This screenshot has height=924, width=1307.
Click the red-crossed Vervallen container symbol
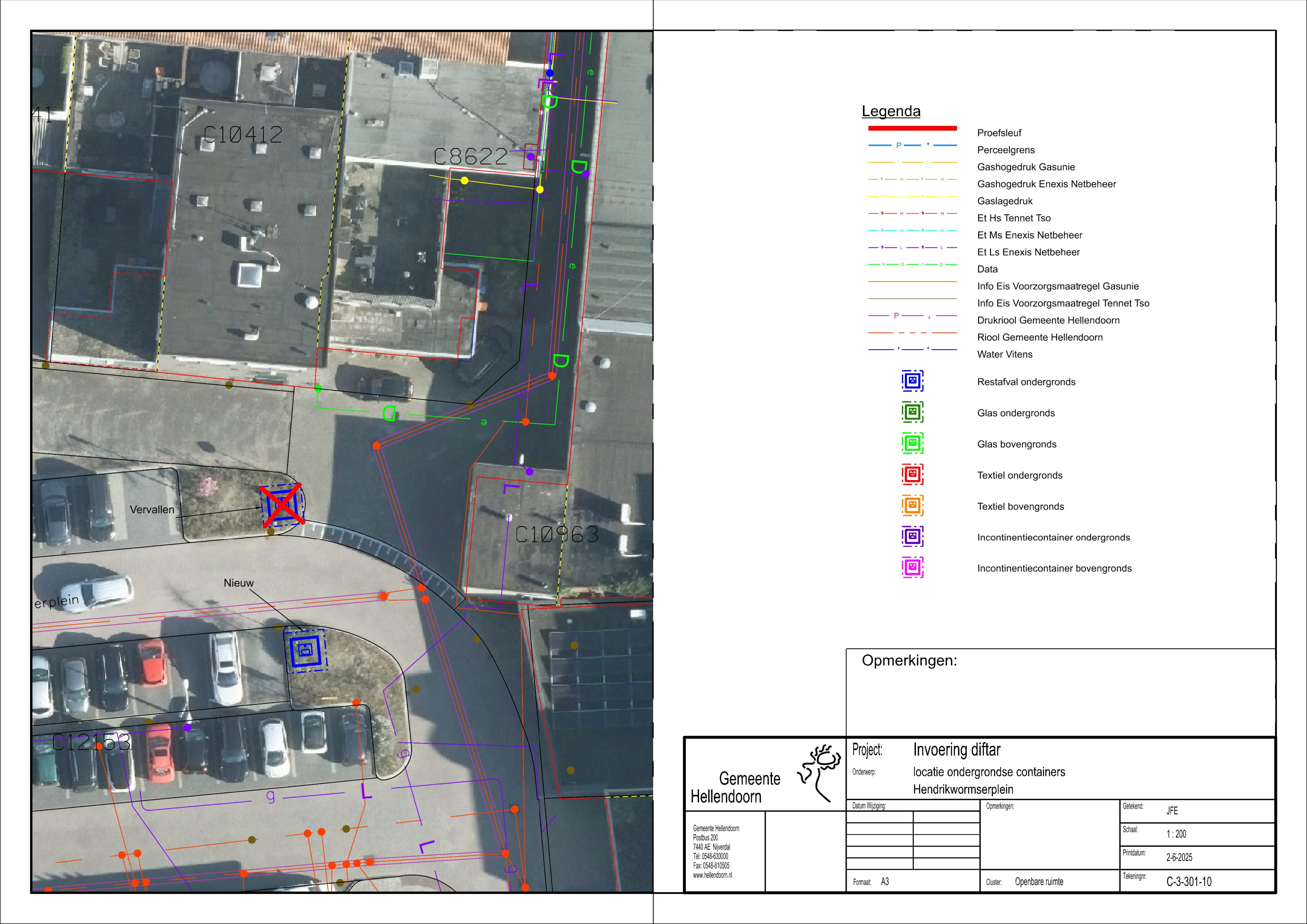282,505
